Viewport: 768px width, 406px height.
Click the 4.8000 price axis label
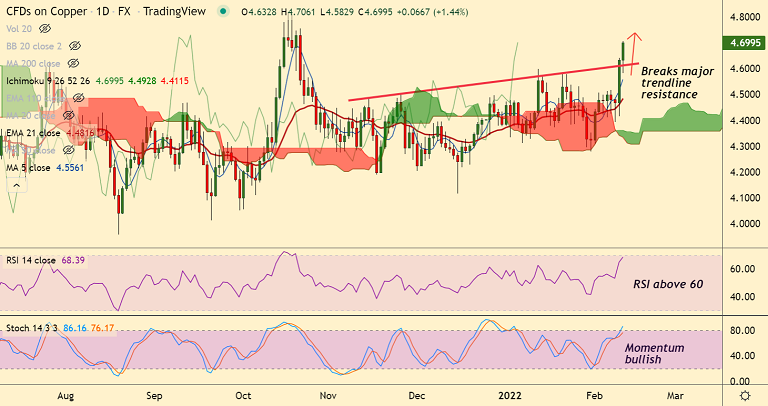point(745,17)
